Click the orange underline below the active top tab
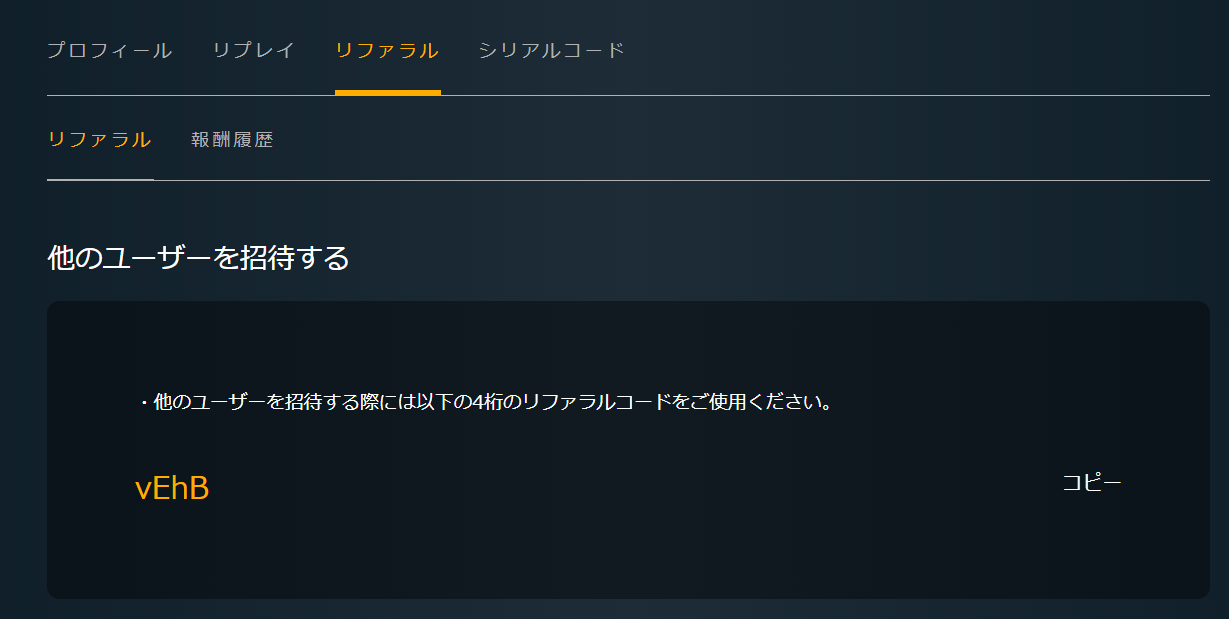The image size is (1229, 619). (x=387, y=92)
